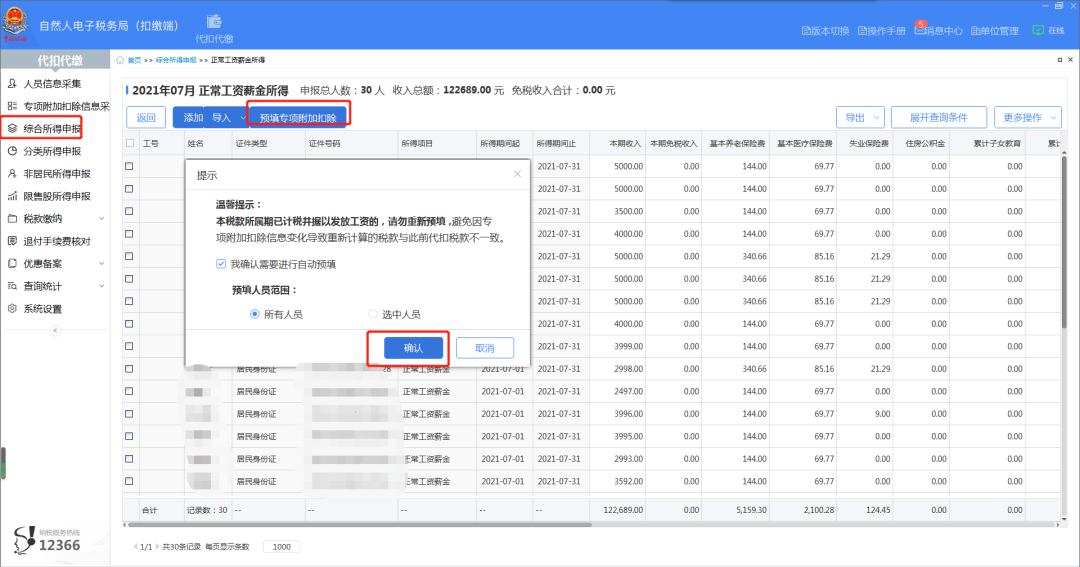Click the cell with income 3996.00

point(617,413)
